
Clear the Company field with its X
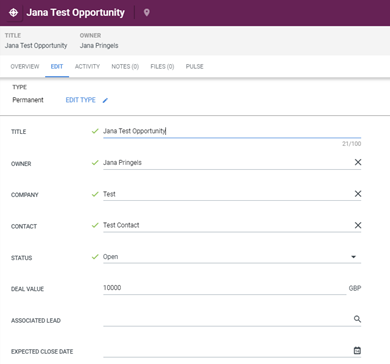click(x=358, y=194)
